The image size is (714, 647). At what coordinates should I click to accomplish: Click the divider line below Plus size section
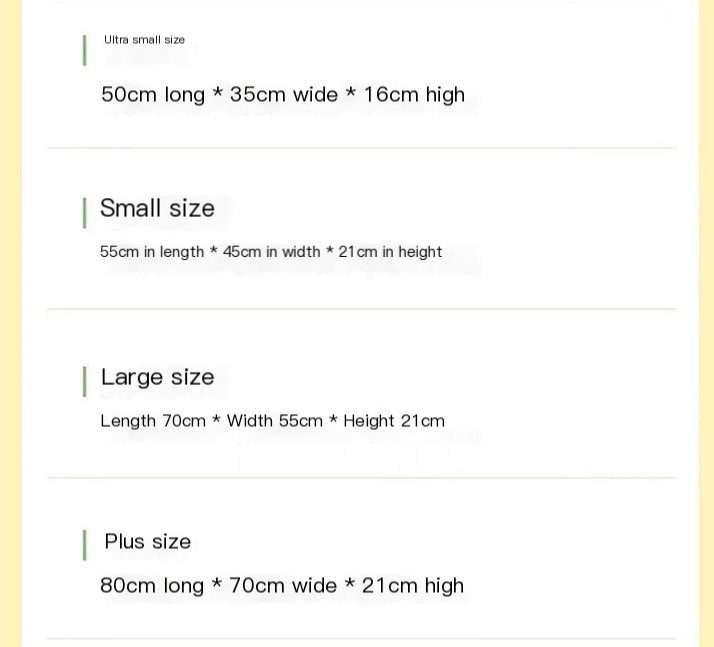tap(360, 638)
